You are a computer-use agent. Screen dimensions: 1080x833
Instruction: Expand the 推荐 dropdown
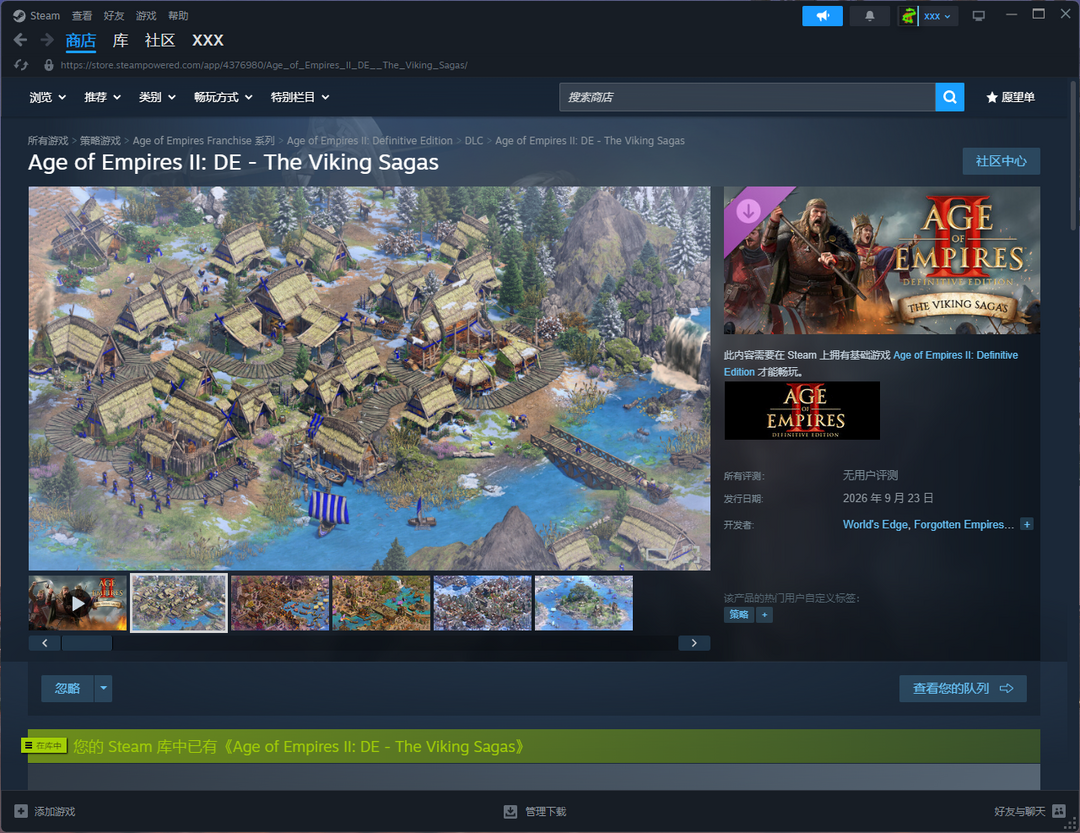tap(103, 97)
